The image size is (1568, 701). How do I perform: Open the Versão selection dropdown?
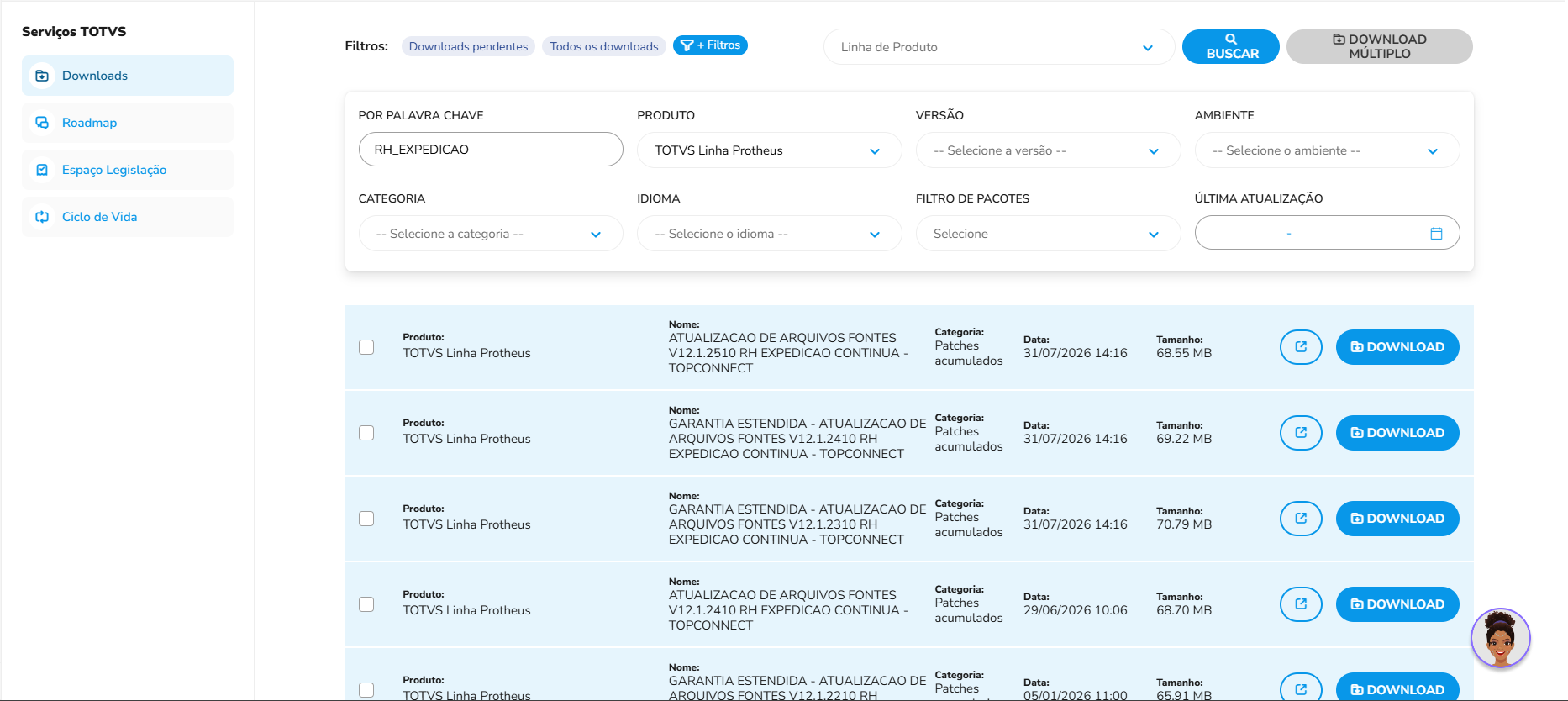pyautogui.click(x=1048, y=150)
